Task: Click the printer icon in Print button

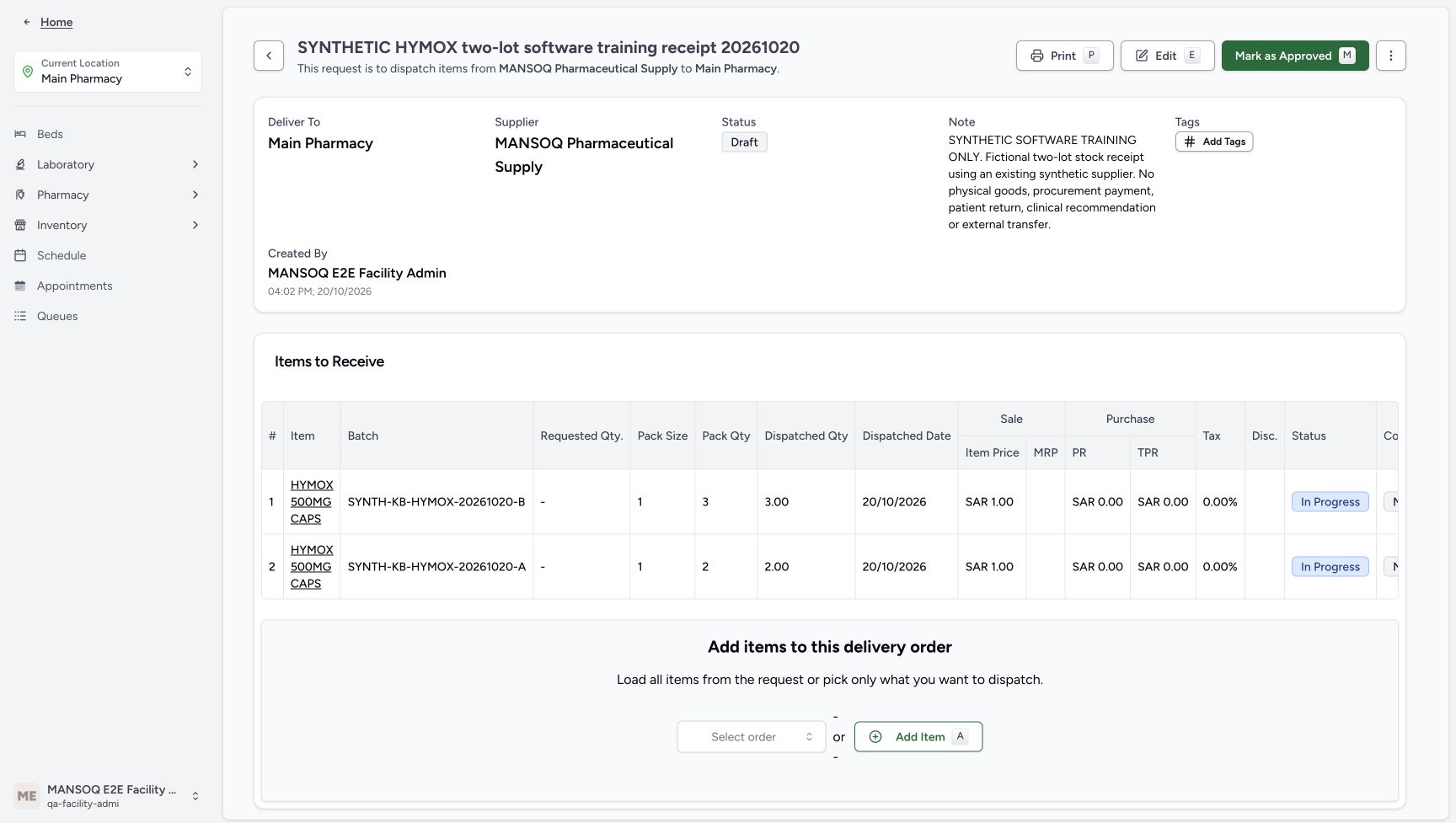Action: tap(1037, 56)
